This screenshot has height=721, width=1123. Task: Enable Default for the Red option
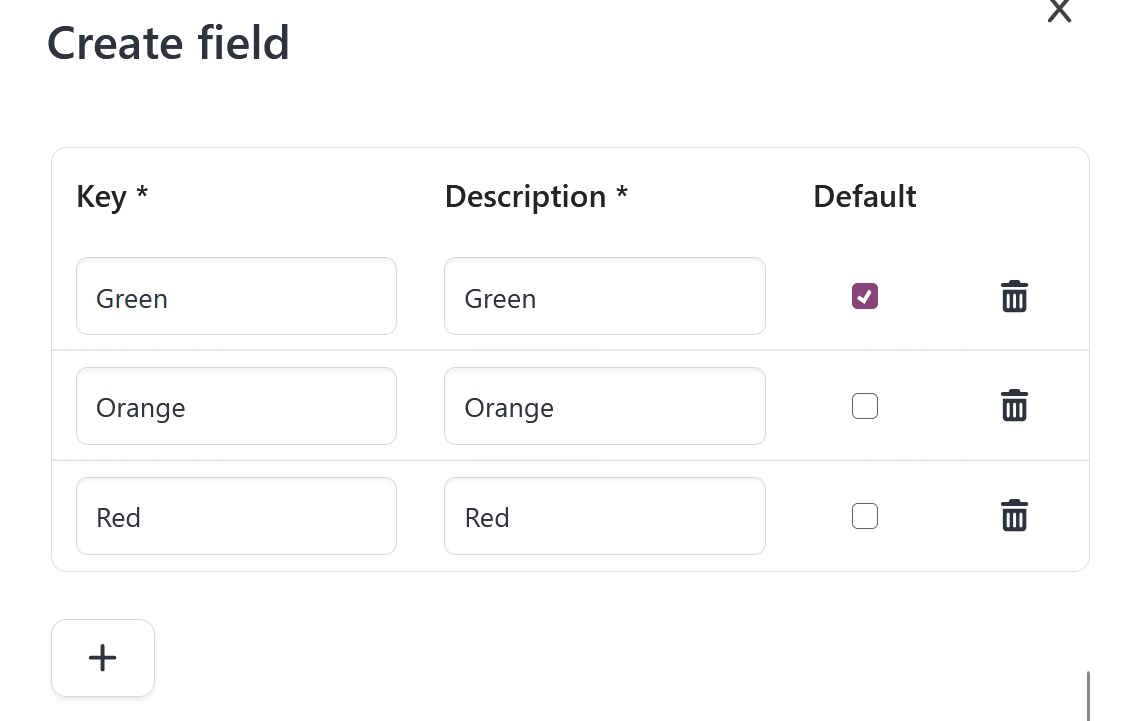pos(864,516)
